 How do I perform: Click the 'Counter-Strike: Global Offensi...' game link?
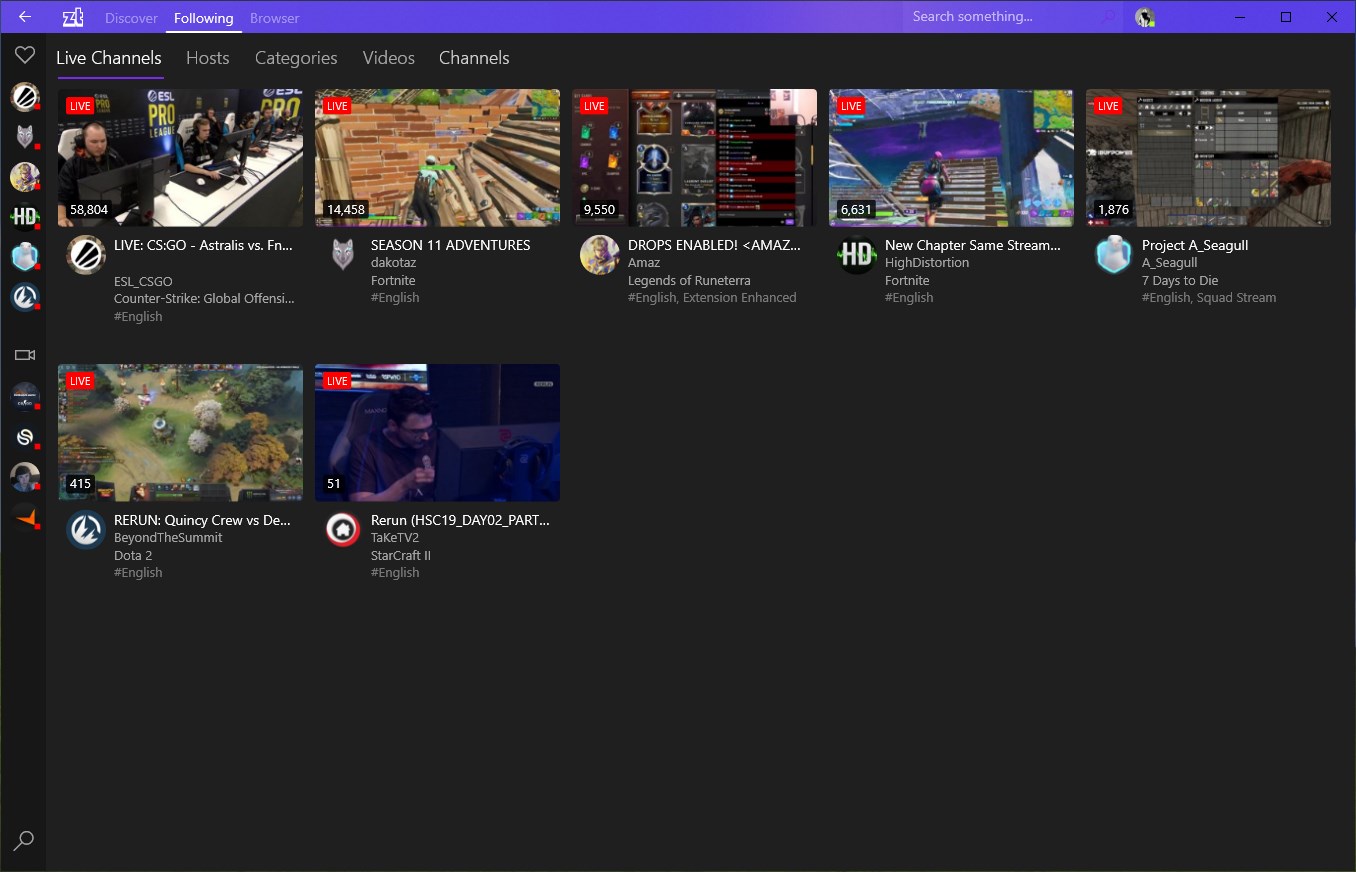tap(205, 298)
